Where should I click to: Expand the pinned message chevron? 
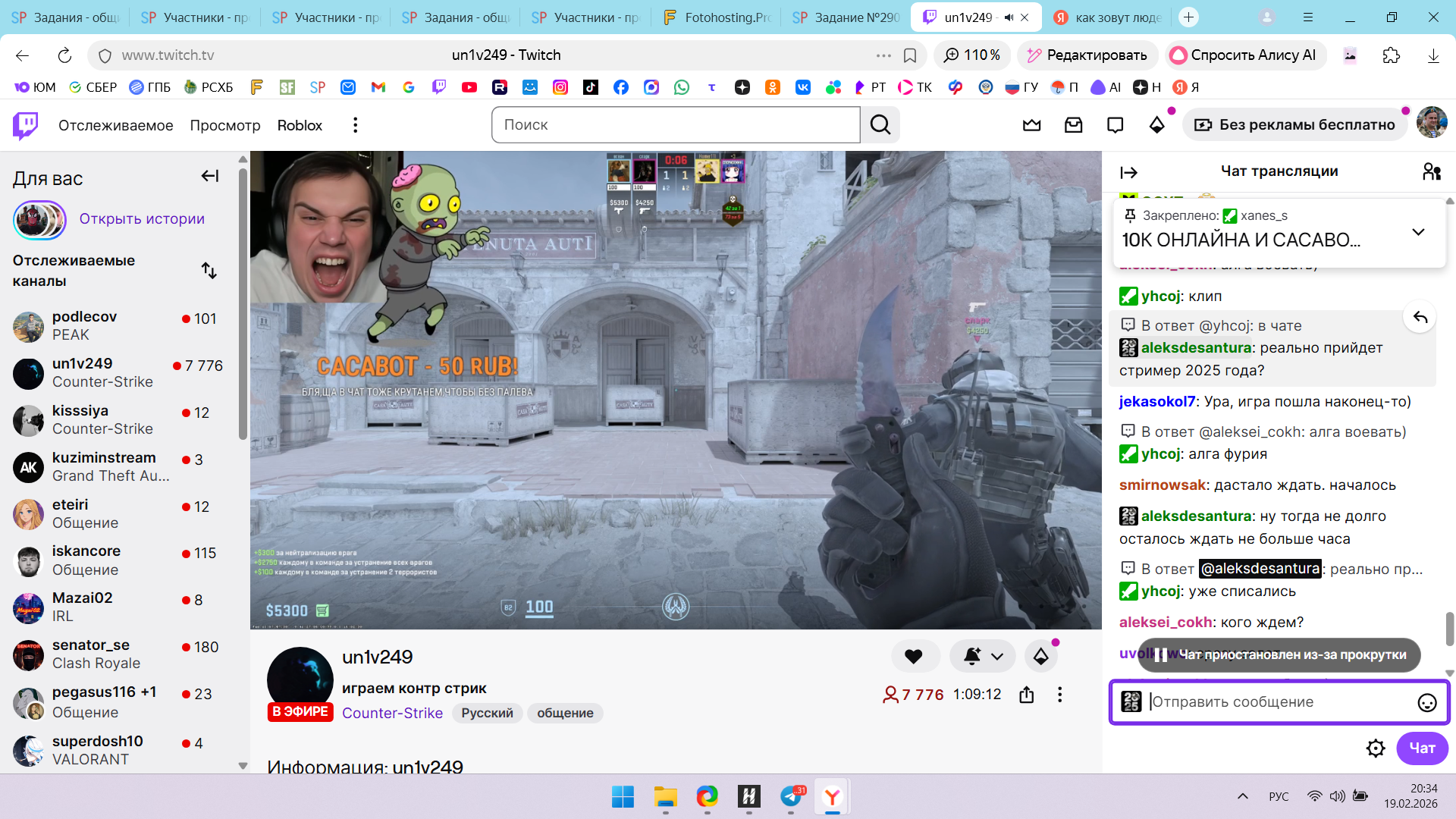click(1418, 232)
